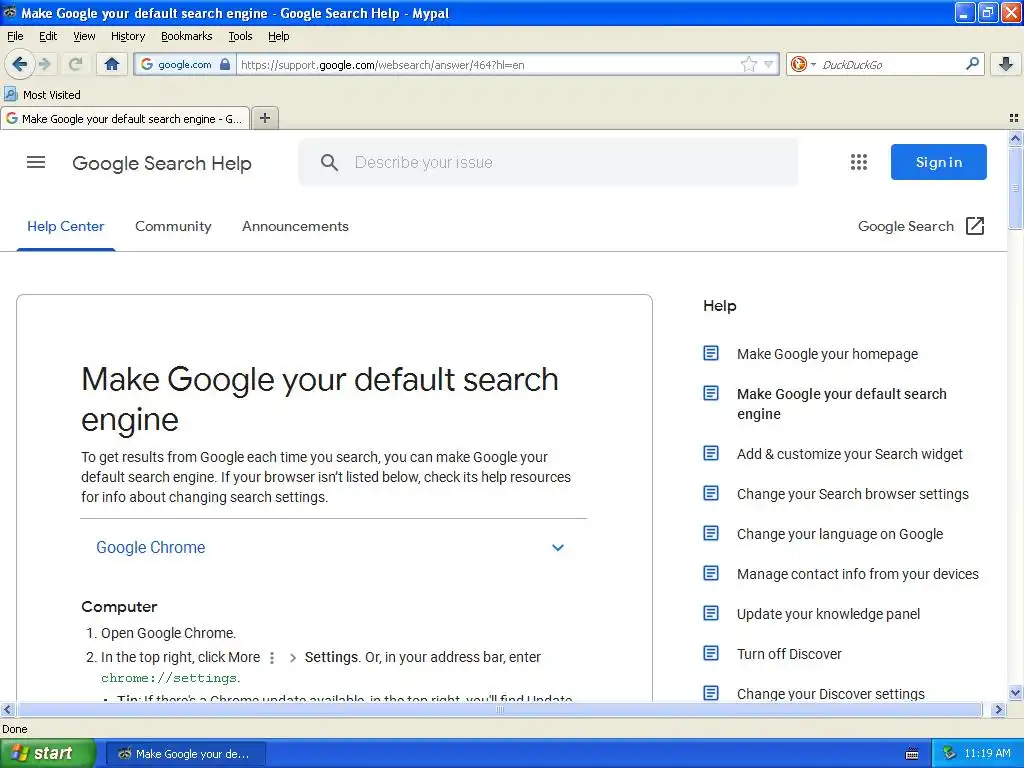Click the blue Sign in button
This screenshot has width=1024, height=768.
tap(938, 162)
